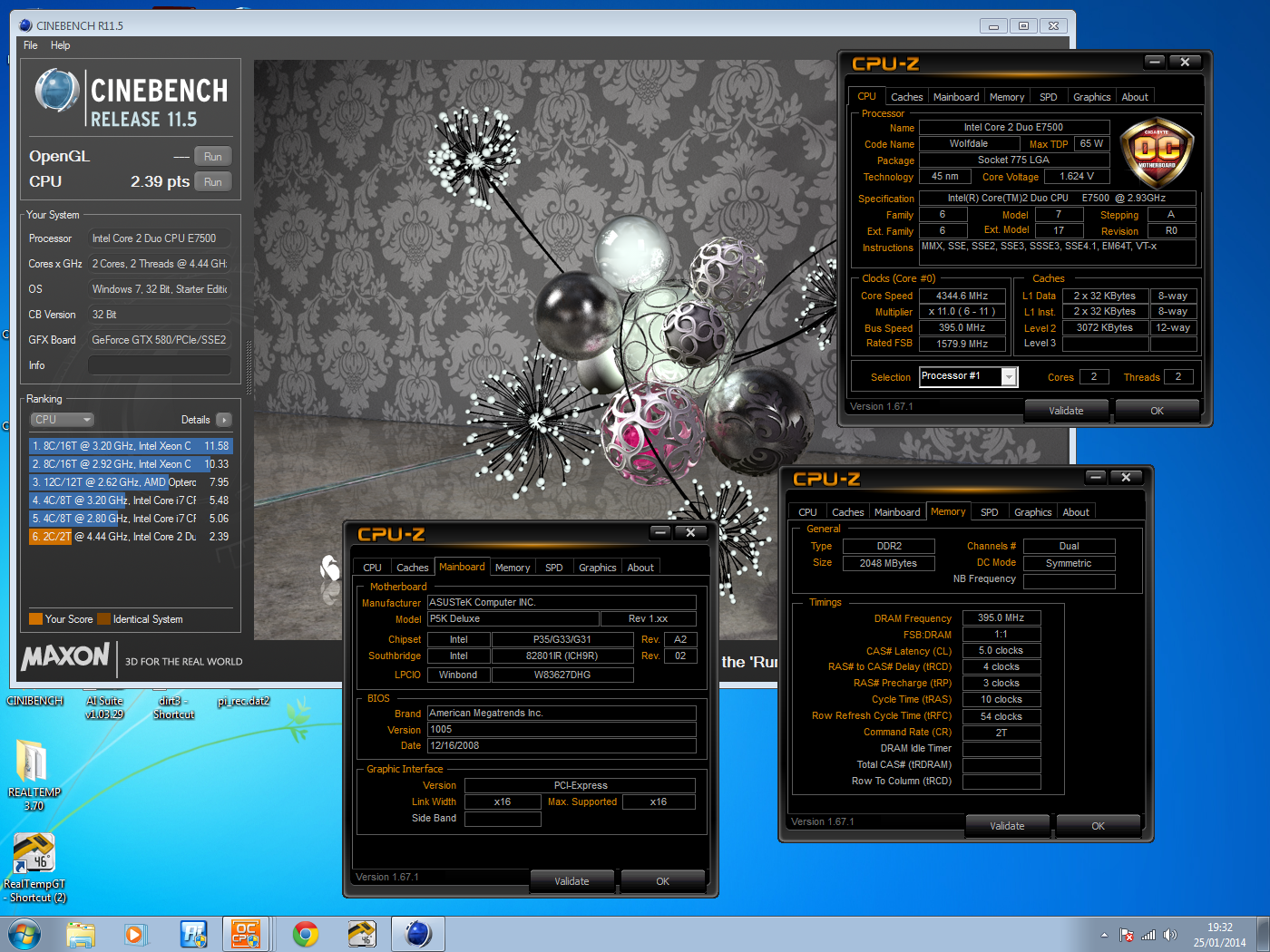Screen dimensions: 1270x952
Task: Click the P5K Deluxe model field
Action: tap(513, 618)
